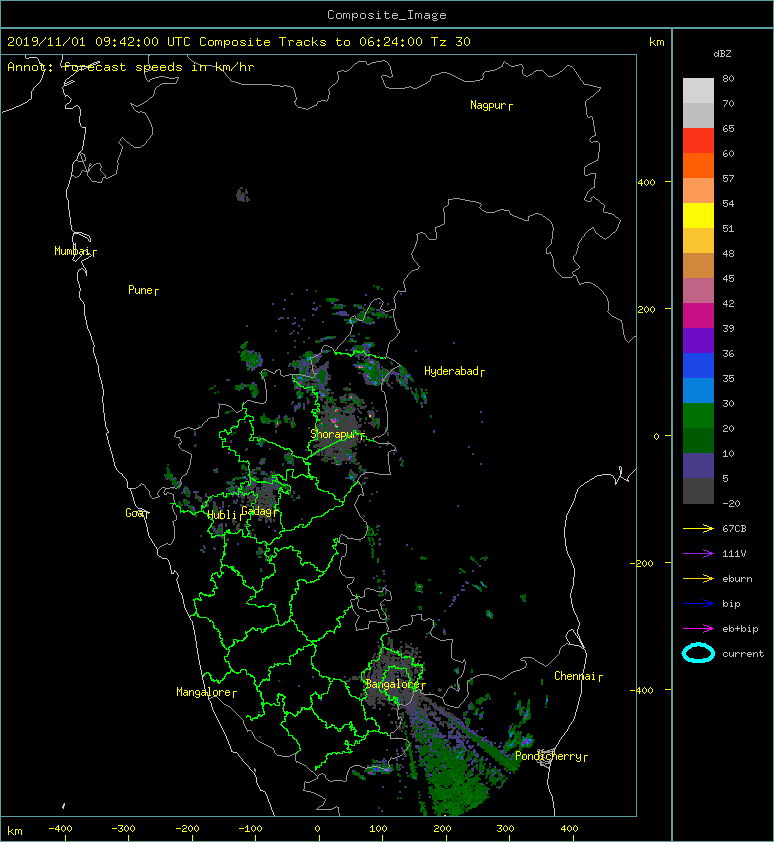The width and height of the screenshot is (774, 842).
Task: Select the deep orange swatch below red
Action: (x=698, y=165)
